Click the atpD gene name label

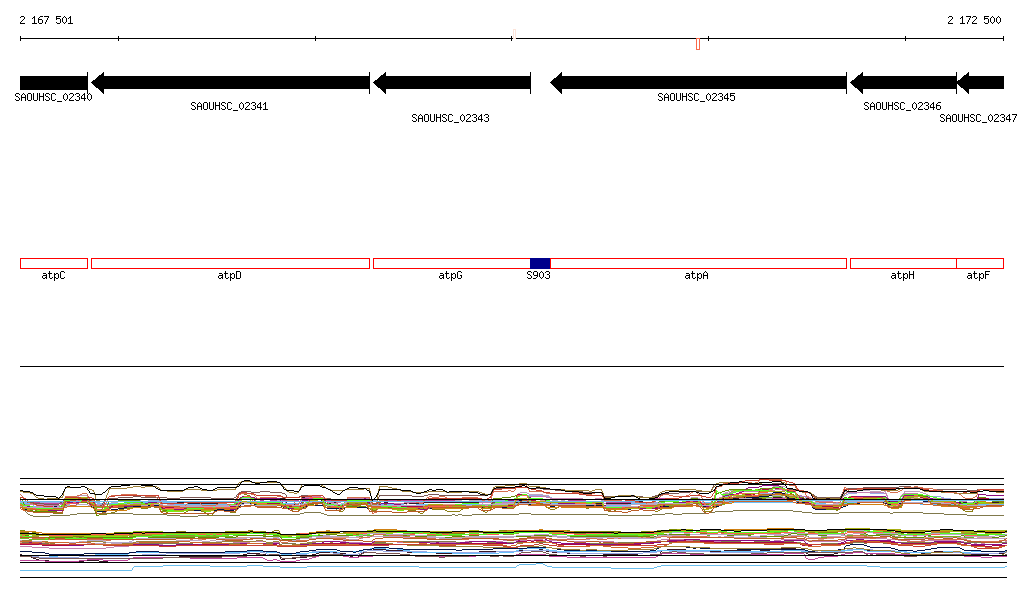pos(229,275)
